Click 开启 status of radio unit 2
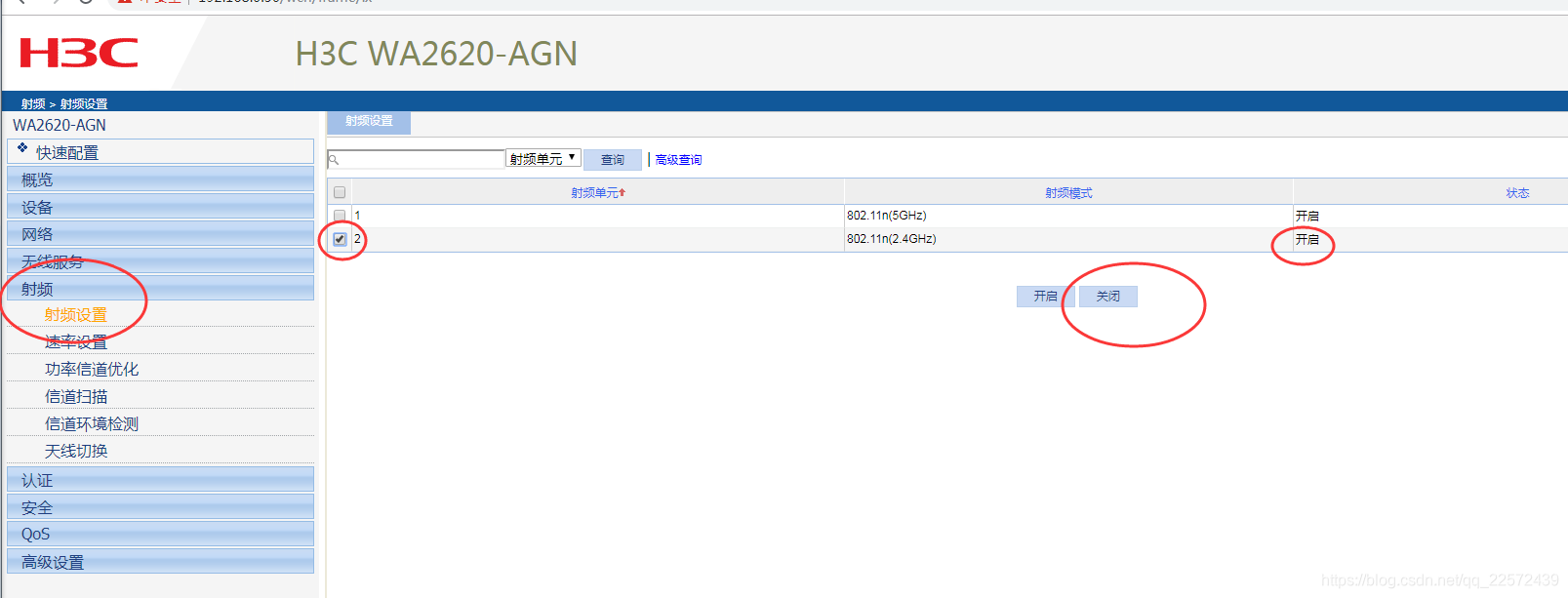 point(1307,239)
